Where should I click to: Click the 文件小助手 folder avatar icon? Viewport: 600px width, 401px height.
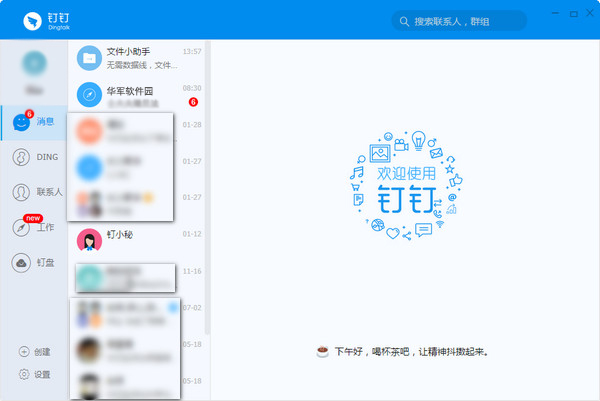click(90, 58)
